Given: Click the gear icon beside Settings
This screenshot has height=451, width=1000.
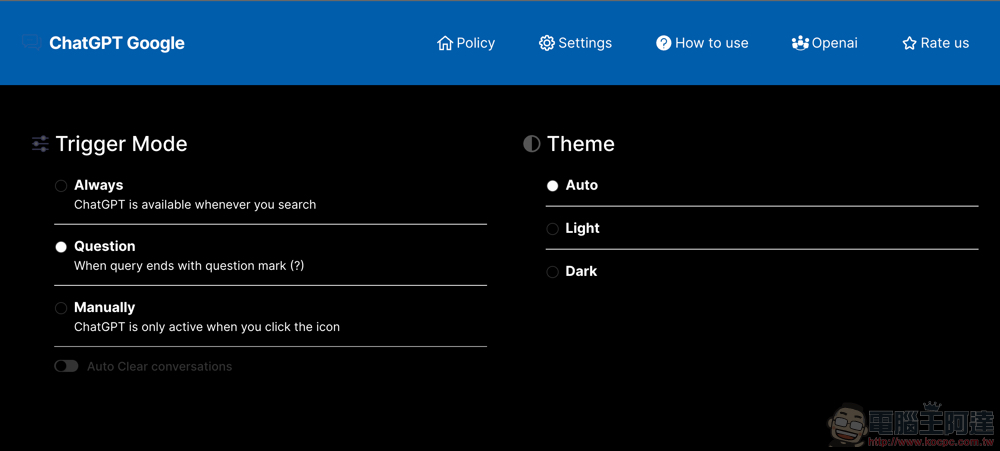Looking at the screenshot, I should (547, 43).
